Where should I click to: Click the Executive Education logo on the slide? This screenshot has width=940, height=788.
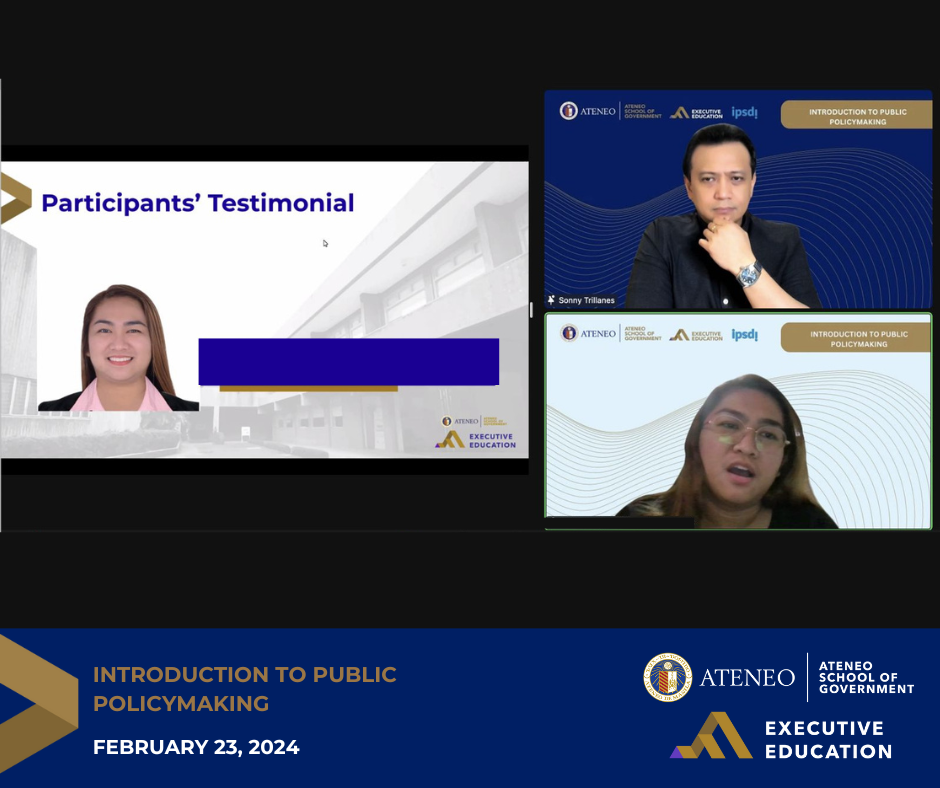point(471,438)
